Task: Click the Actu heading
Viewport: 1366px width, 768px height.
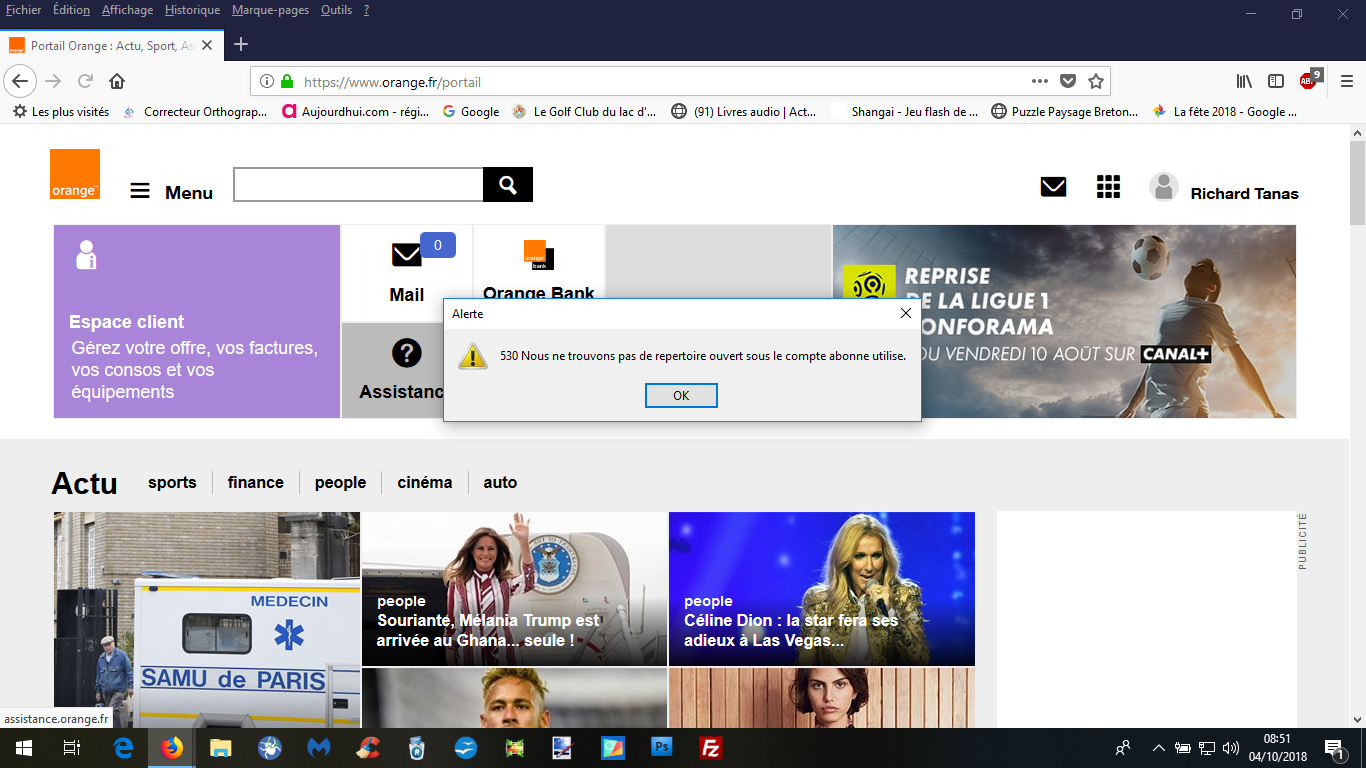Action: coord(85,484)
